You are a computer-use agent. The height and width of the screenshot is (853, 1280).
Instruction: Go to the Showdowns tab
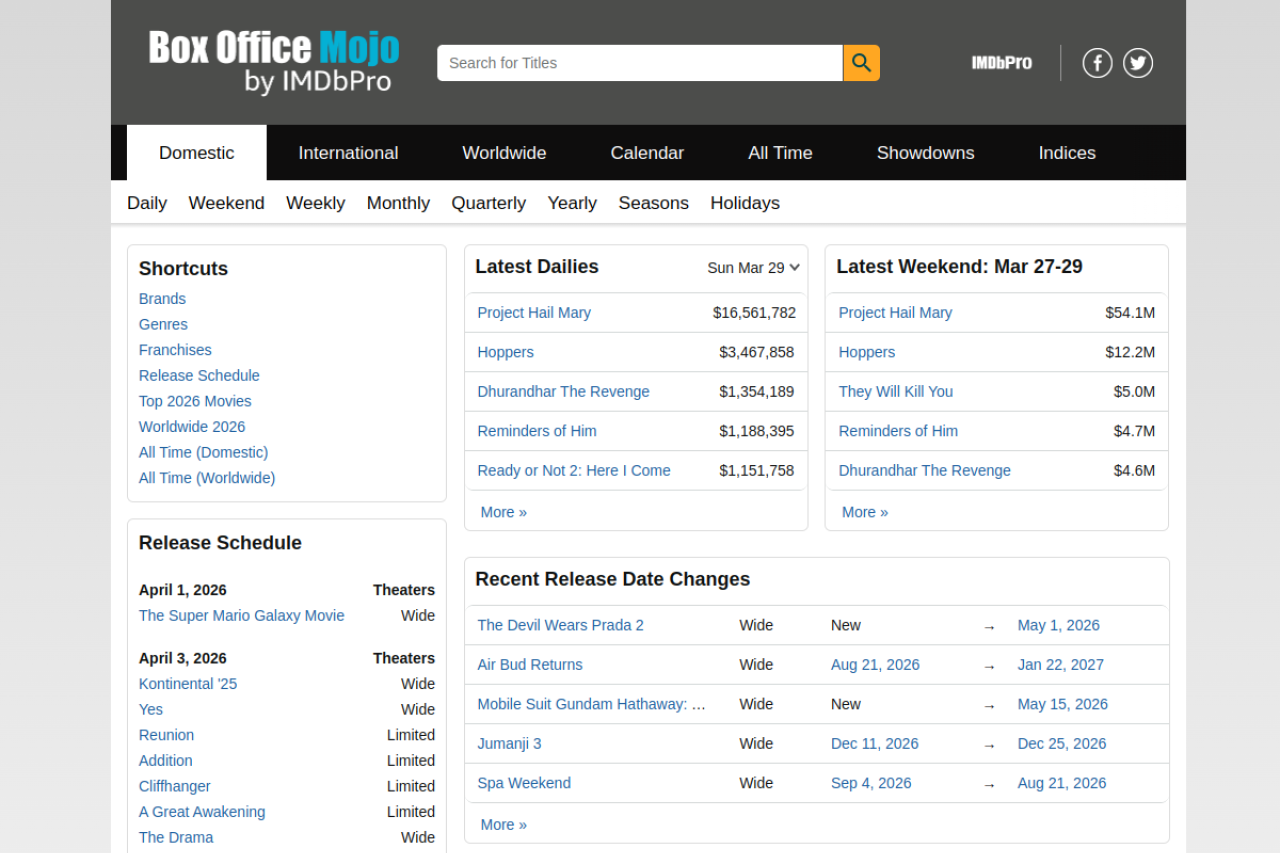(x=925, y=153)
